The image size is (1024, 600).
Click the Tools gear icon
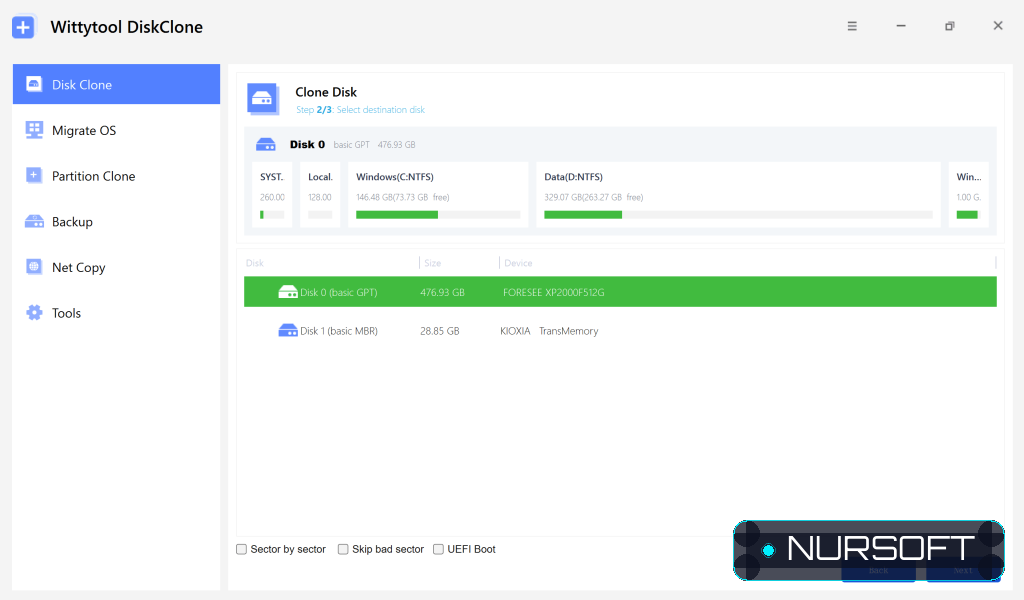34,313
